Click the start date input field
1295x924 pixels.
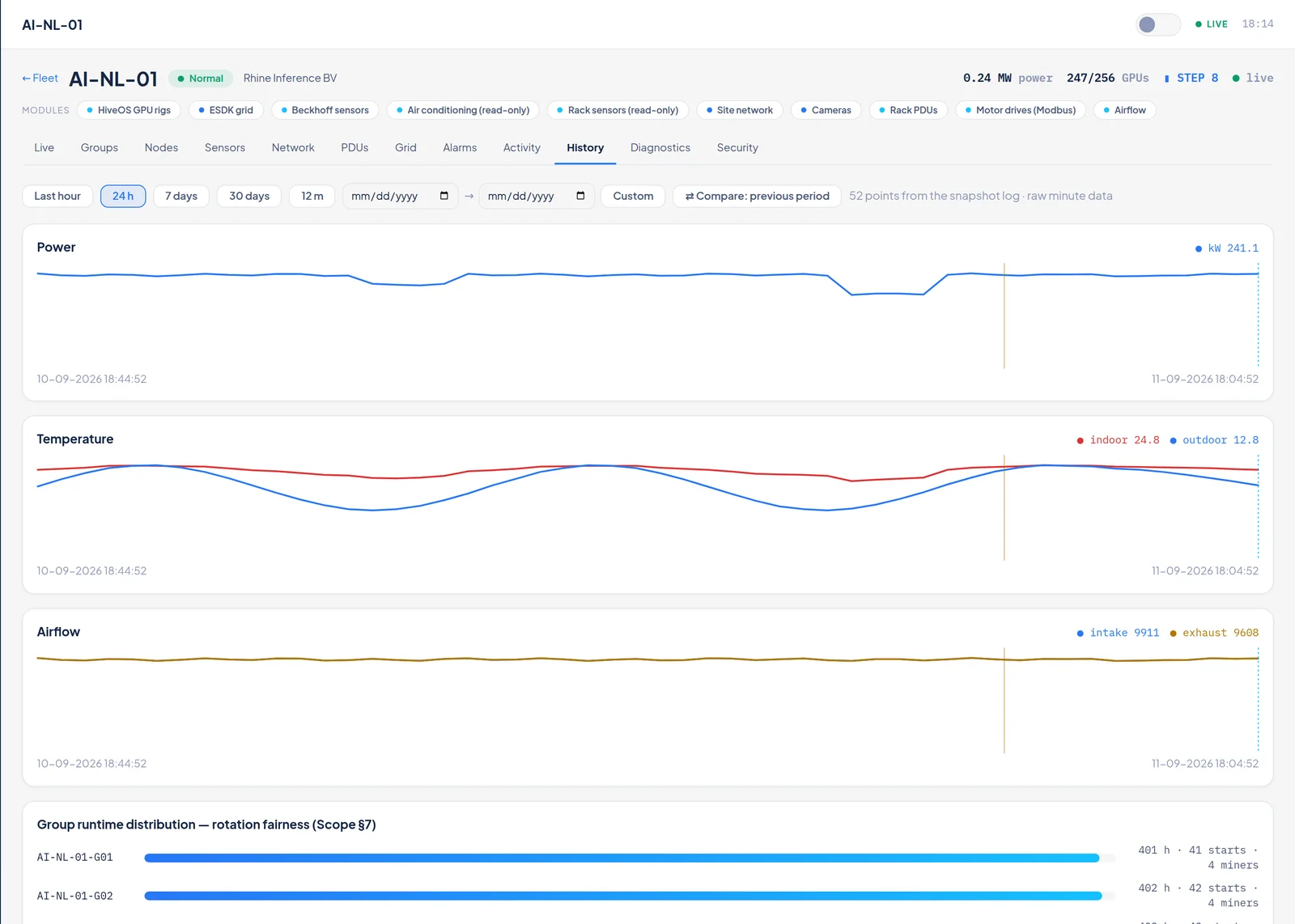[400, 197]
